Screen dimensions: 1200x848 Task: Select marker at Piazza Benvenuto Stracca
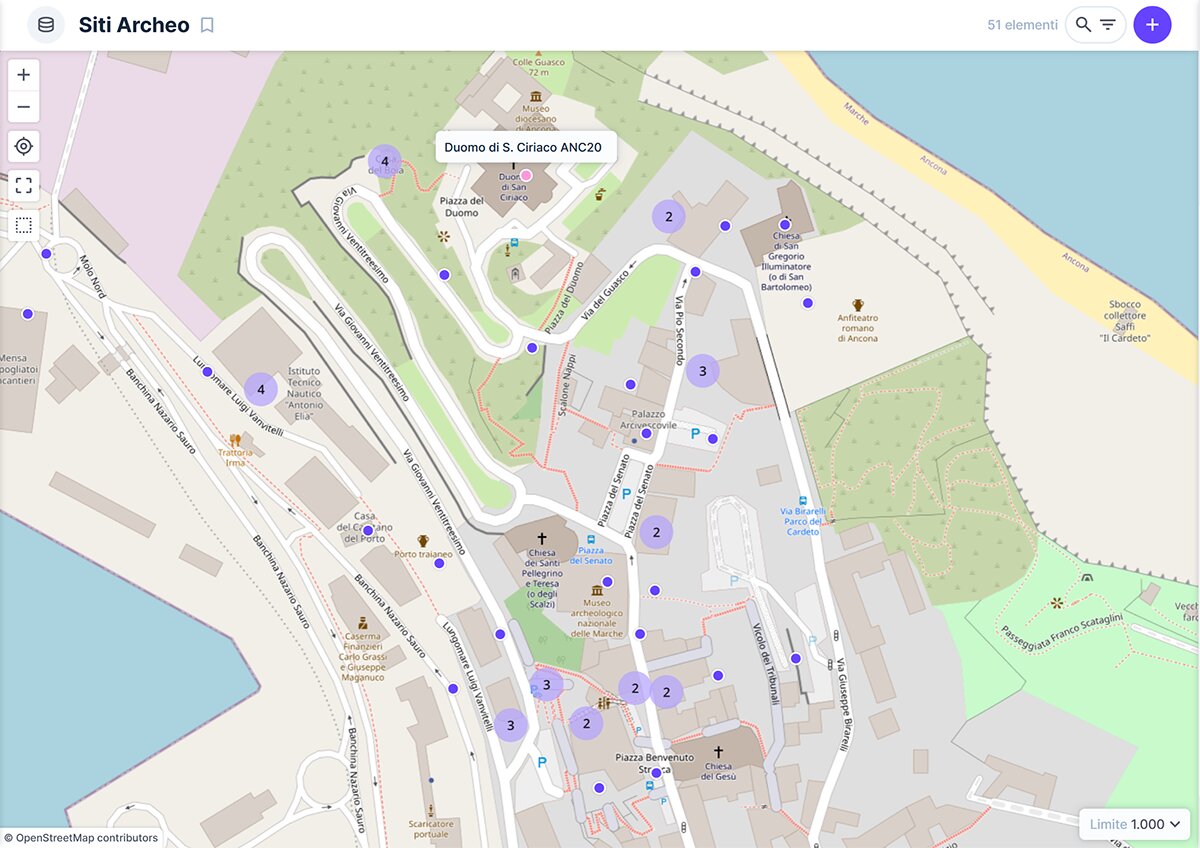pos(656,772)
